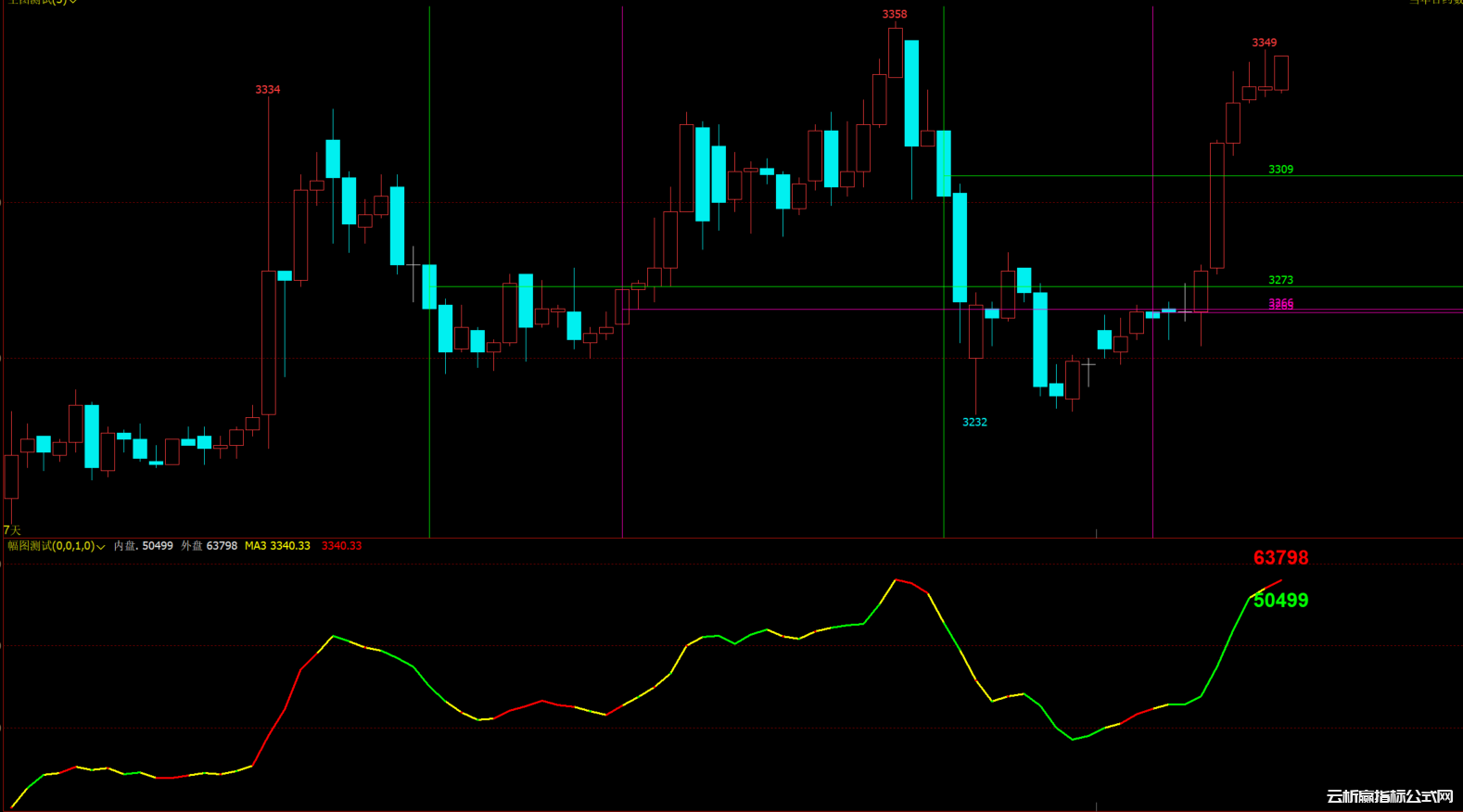Select the candlestick under the 3358 label
This screenshot has width=1463, height=812.
896,53
